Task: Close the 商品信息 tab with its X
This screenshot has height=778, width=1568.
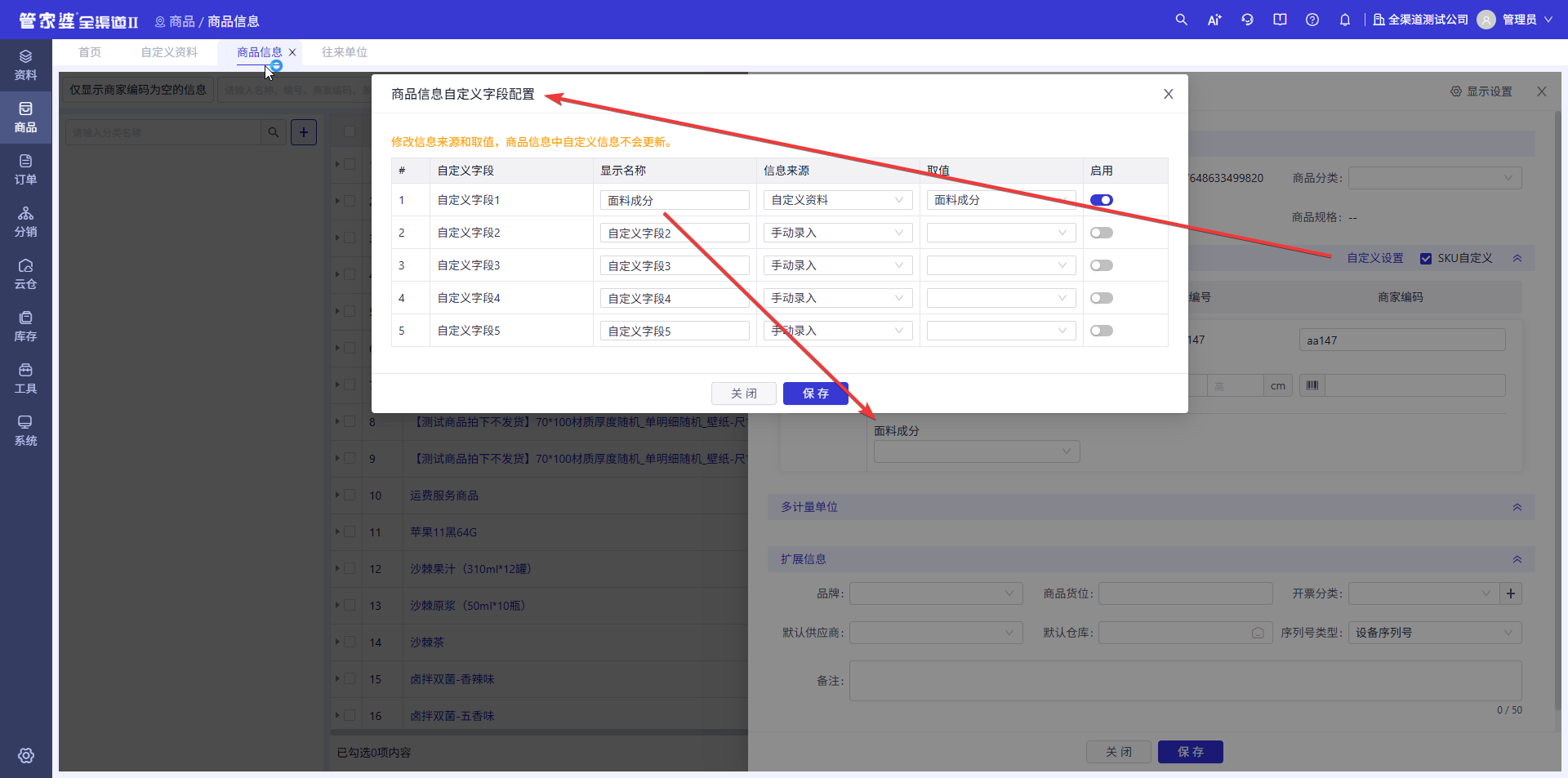Action: pos(292,52)
